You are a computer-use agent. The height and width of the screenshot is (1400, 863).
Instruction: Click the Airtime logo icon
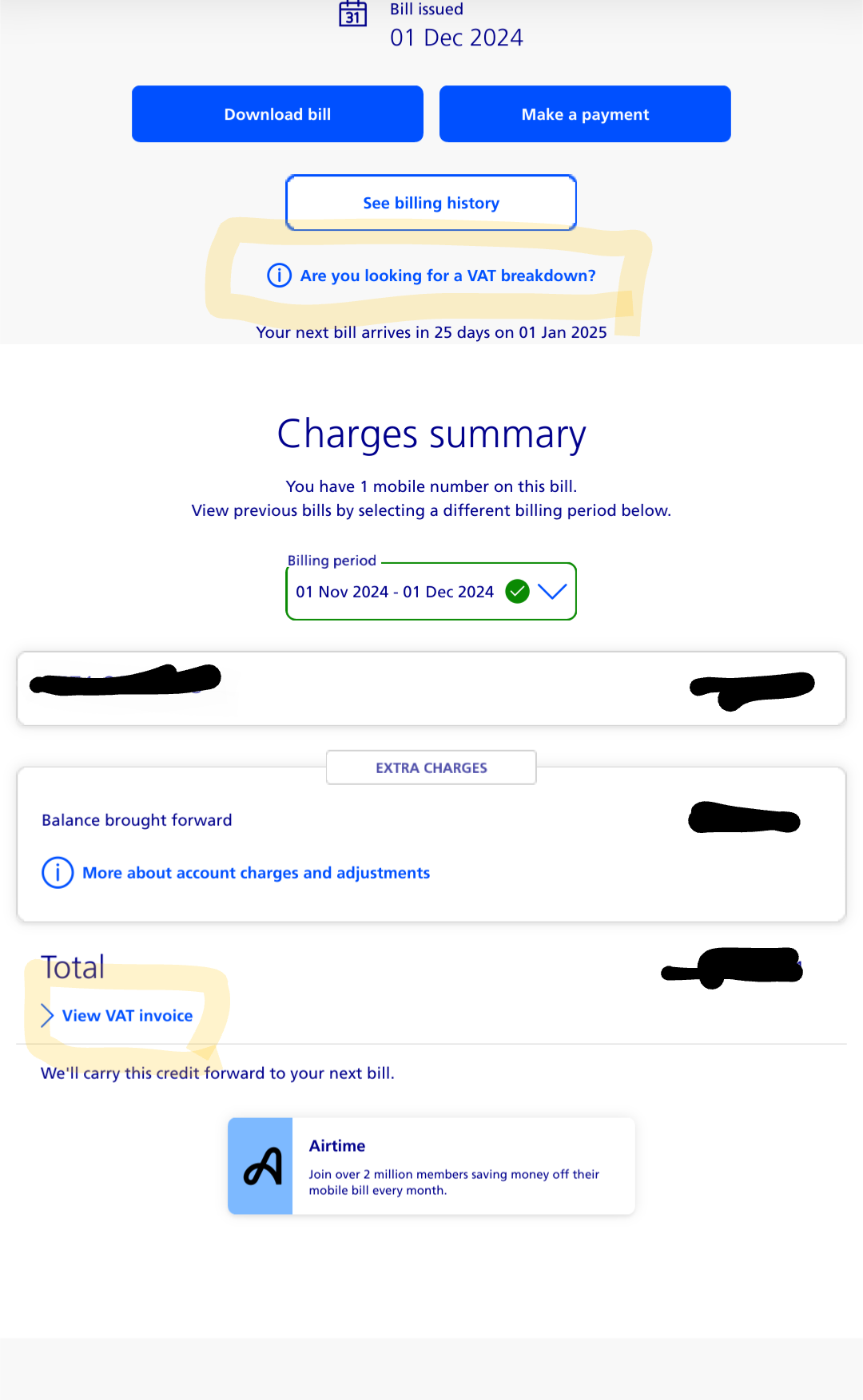click(261, 1164)
